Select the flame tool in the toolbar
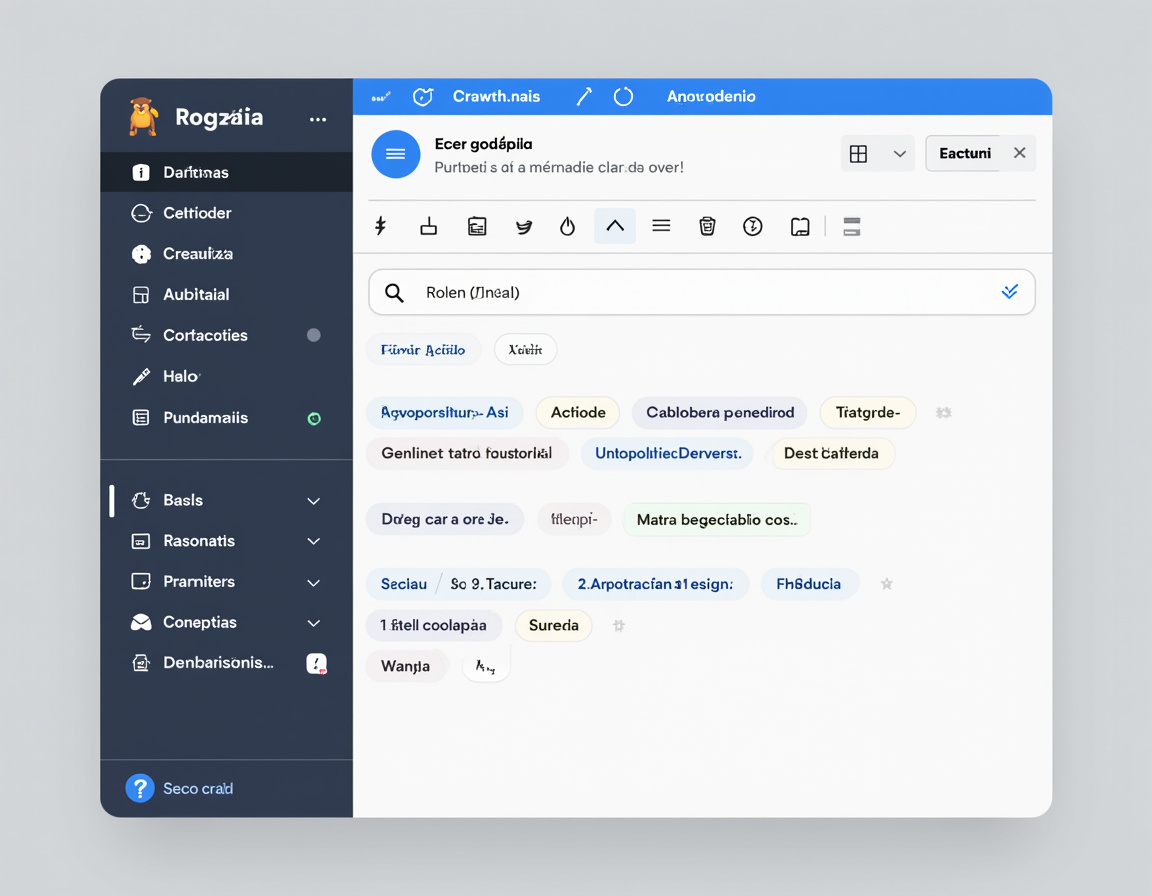Screen dimensions: 1152x896 [567, 226]
